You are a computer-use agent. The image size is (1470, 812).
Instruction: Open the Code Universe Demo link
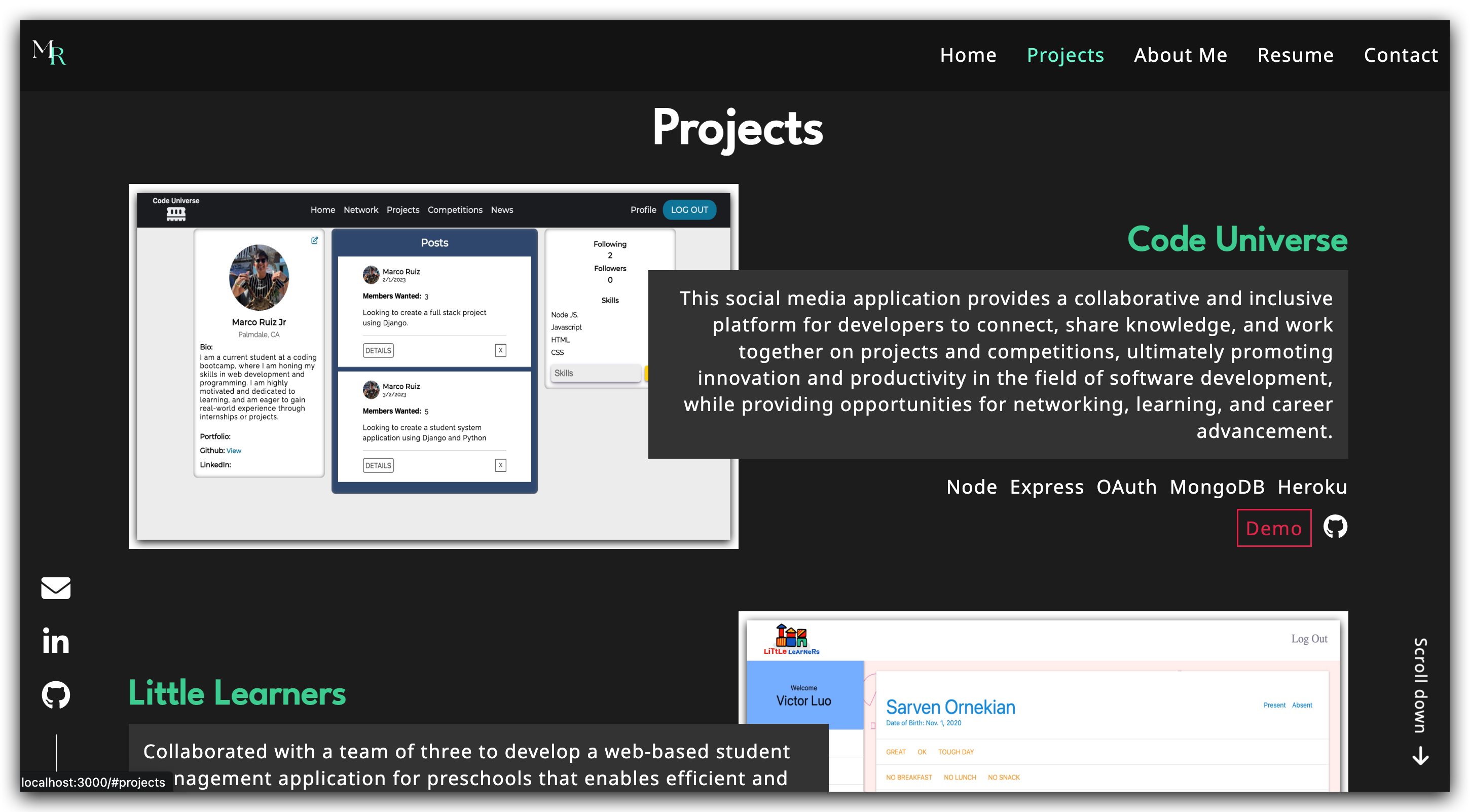tap(1274, 528)
